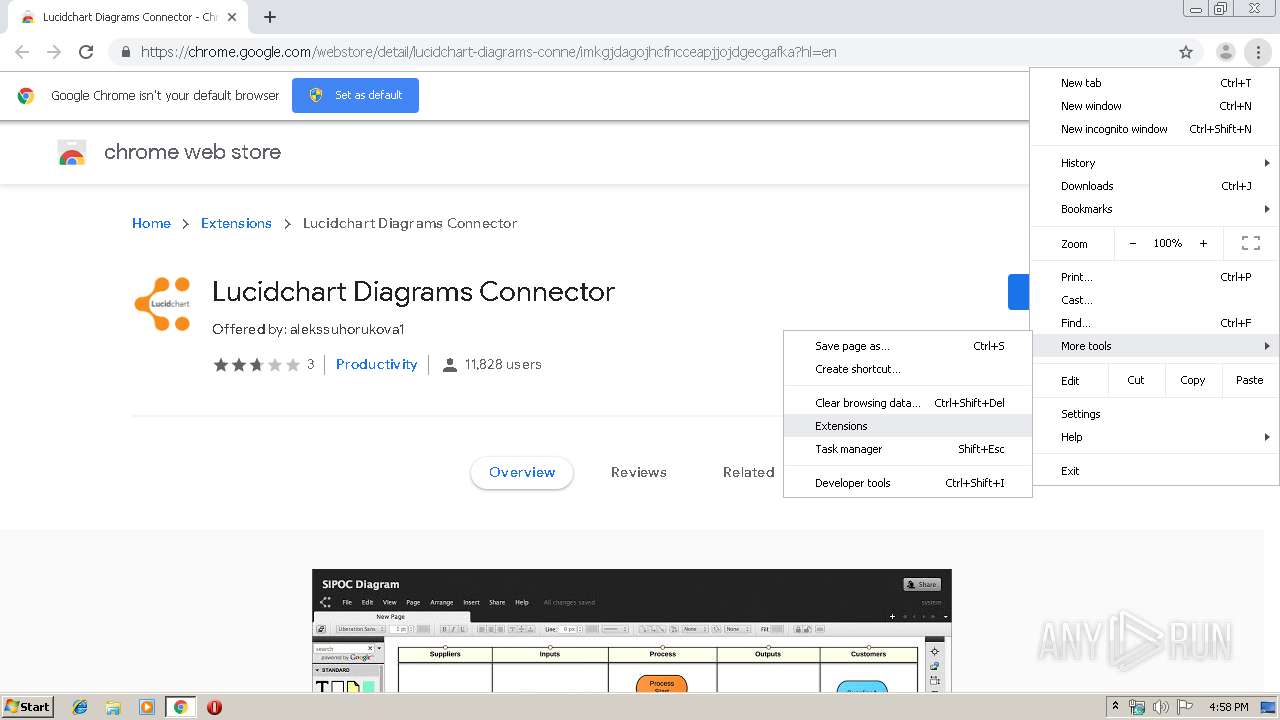Open Extensions from More tools submenu

tap(908, 426)
